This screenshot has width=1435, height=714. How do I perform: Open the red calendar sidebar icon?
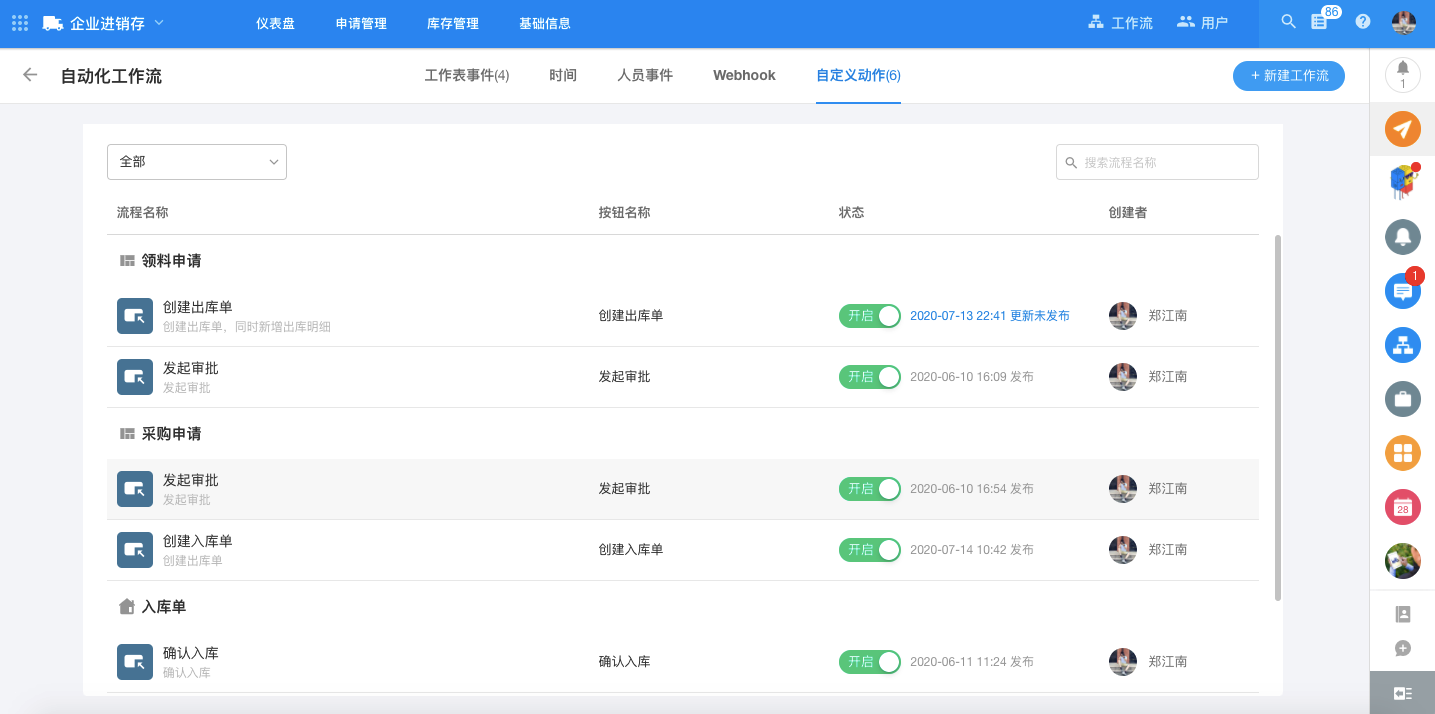pyautogui.click(x=1402, y=507)
